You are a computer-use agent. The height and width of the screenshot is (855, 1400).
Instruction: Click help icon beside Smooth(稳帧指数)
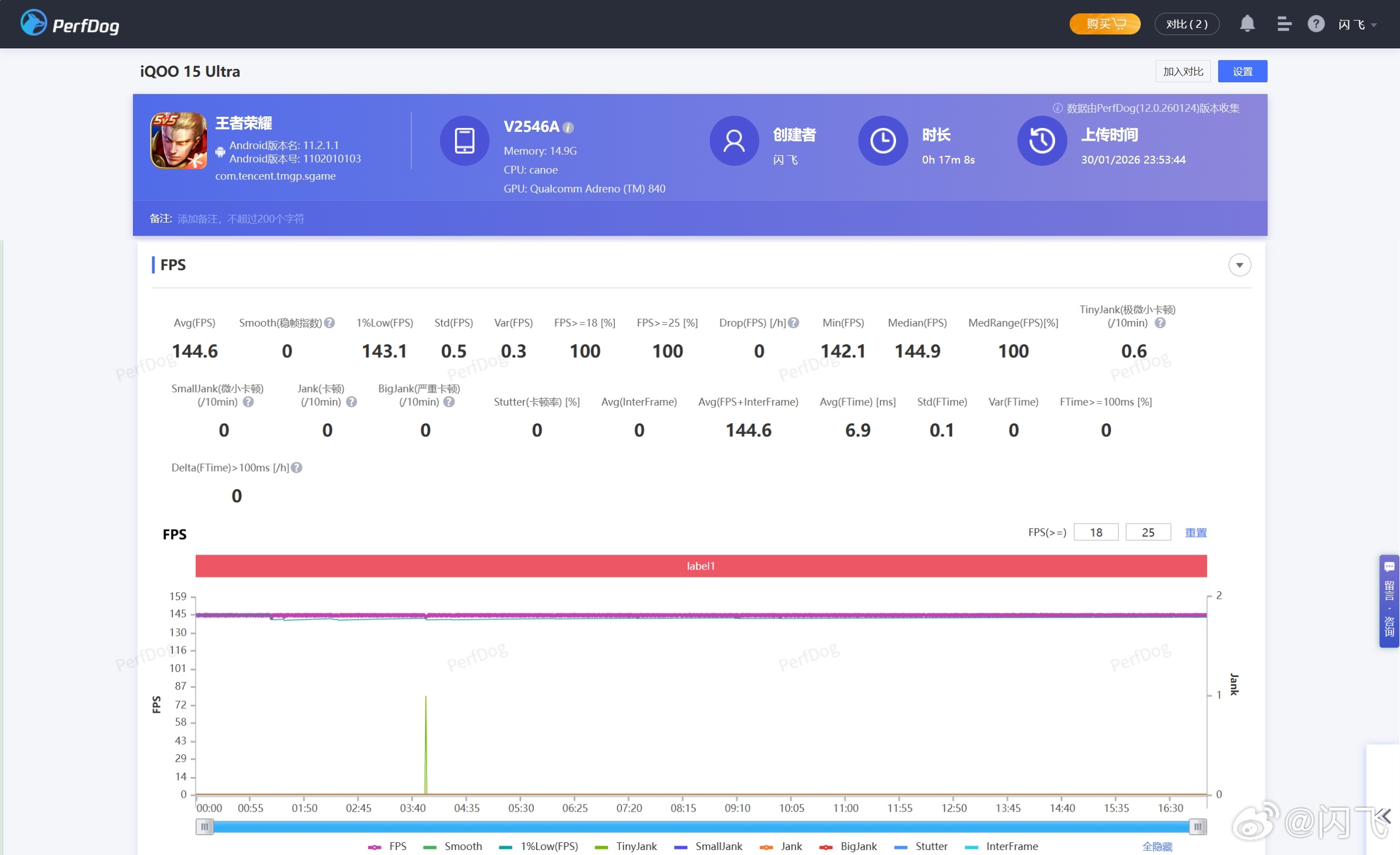point(329,323)
